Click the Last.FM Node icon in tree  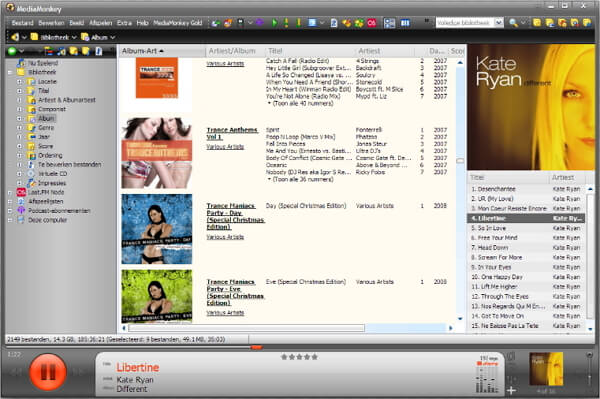pyautogui.click(x=21, y=192)
